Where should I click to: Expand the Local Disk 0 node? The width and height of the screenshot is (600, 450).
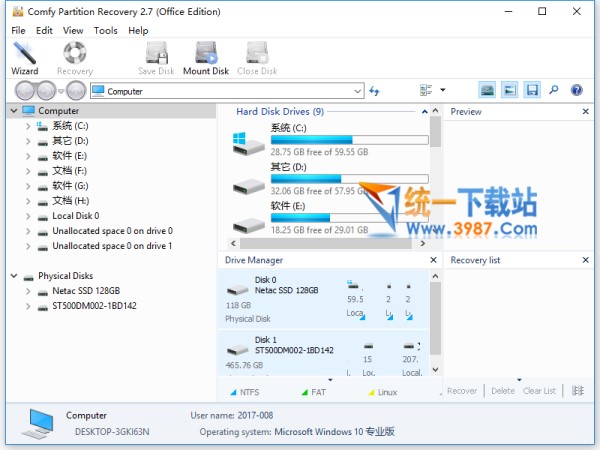tap(28, 216)
